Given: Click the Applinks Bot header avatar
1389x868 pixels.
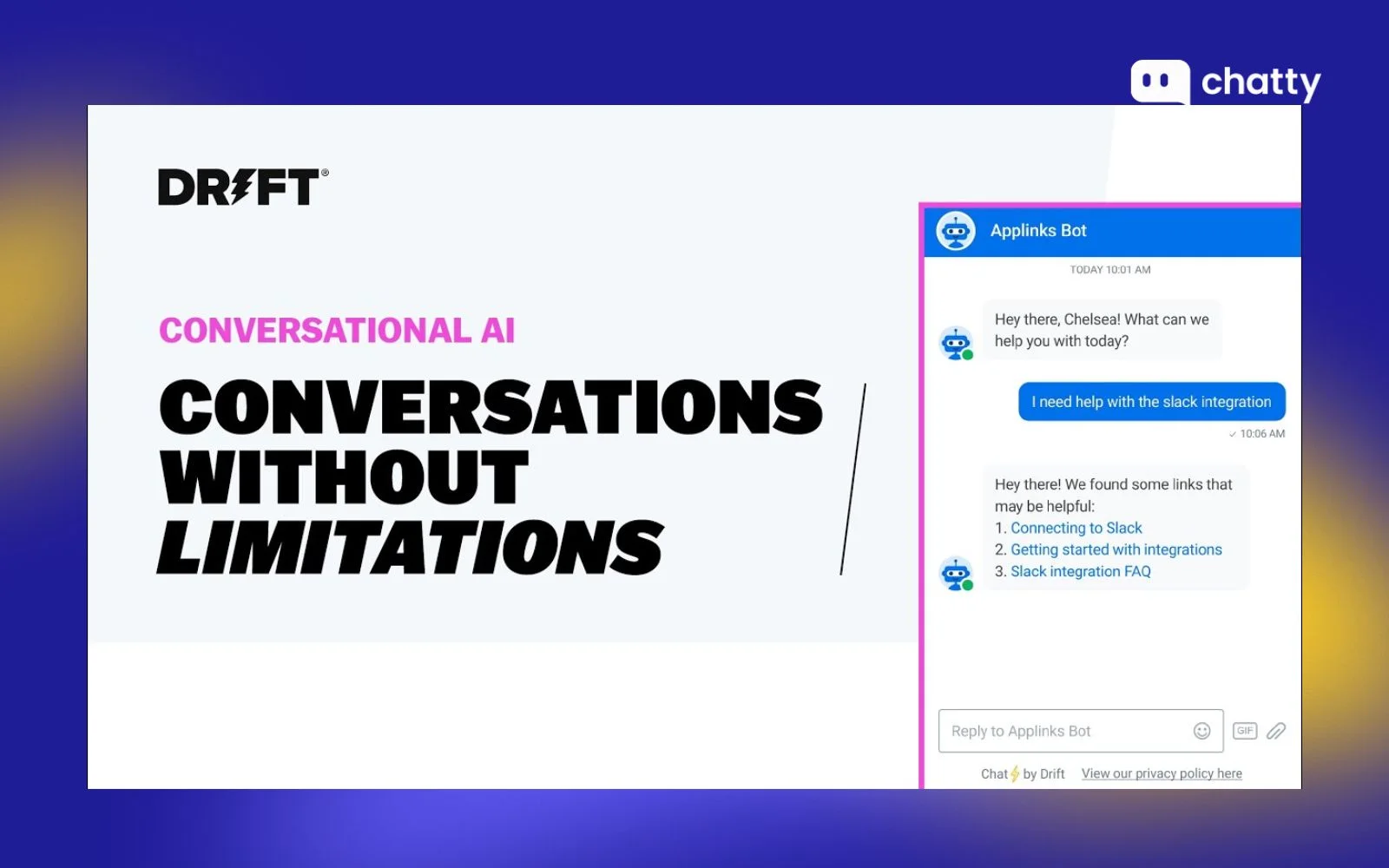Looking at the screenshot, I should 956,231.
